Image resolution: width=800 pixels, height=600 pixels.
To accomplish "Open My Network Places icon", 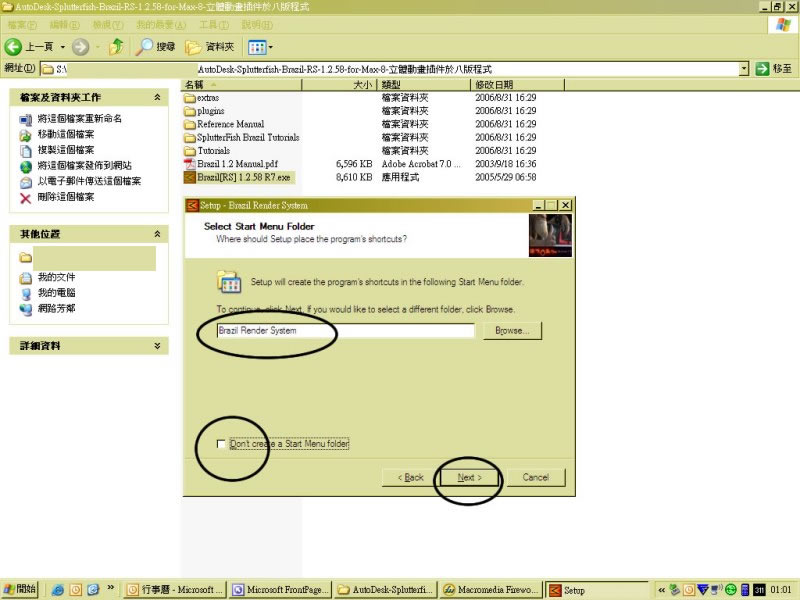I will (x=26, y=309).
